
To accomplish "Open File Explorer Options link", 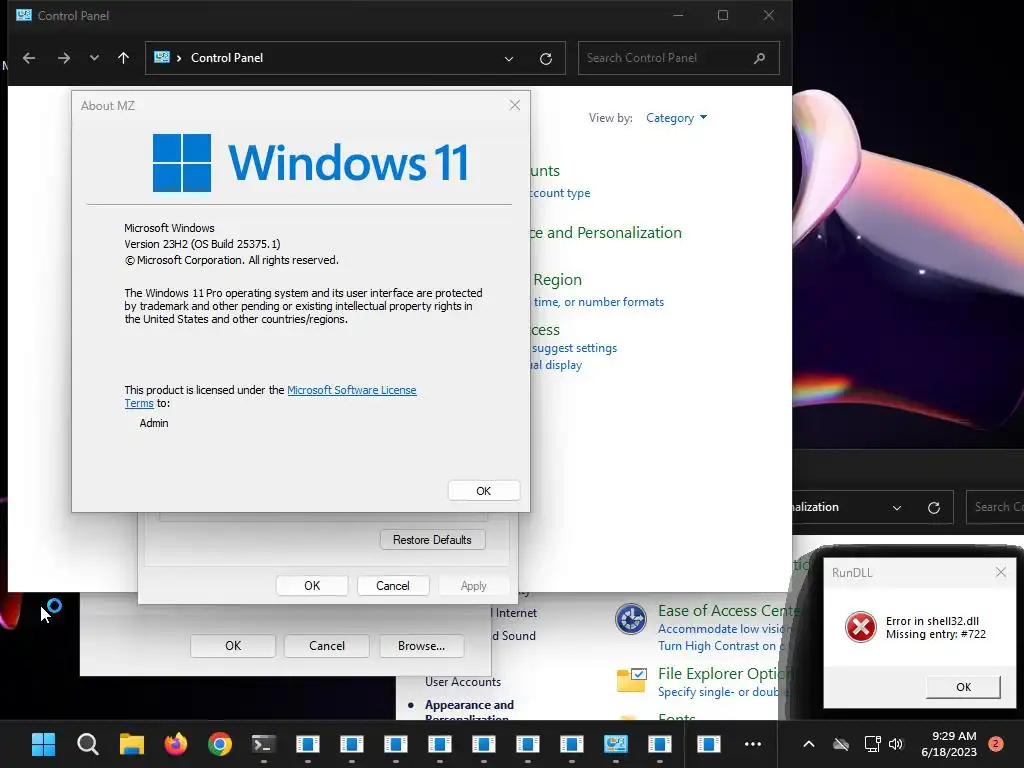I will point(726,673).
